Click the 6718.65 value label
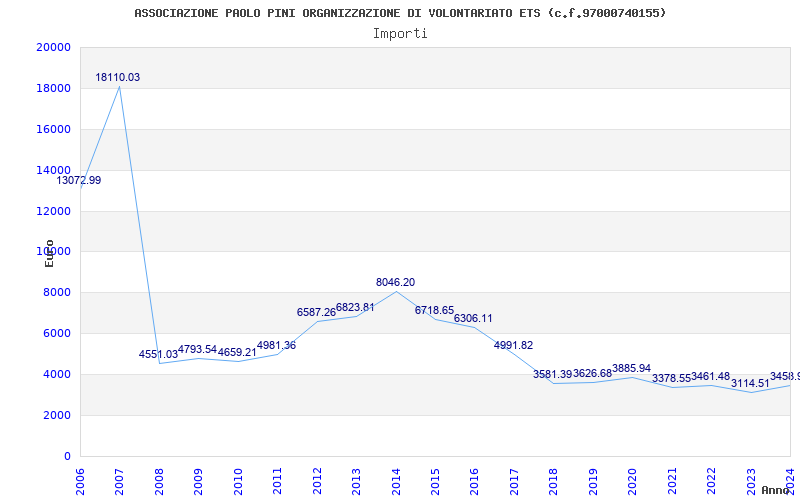The image size is (800, 500). [434, 310]
